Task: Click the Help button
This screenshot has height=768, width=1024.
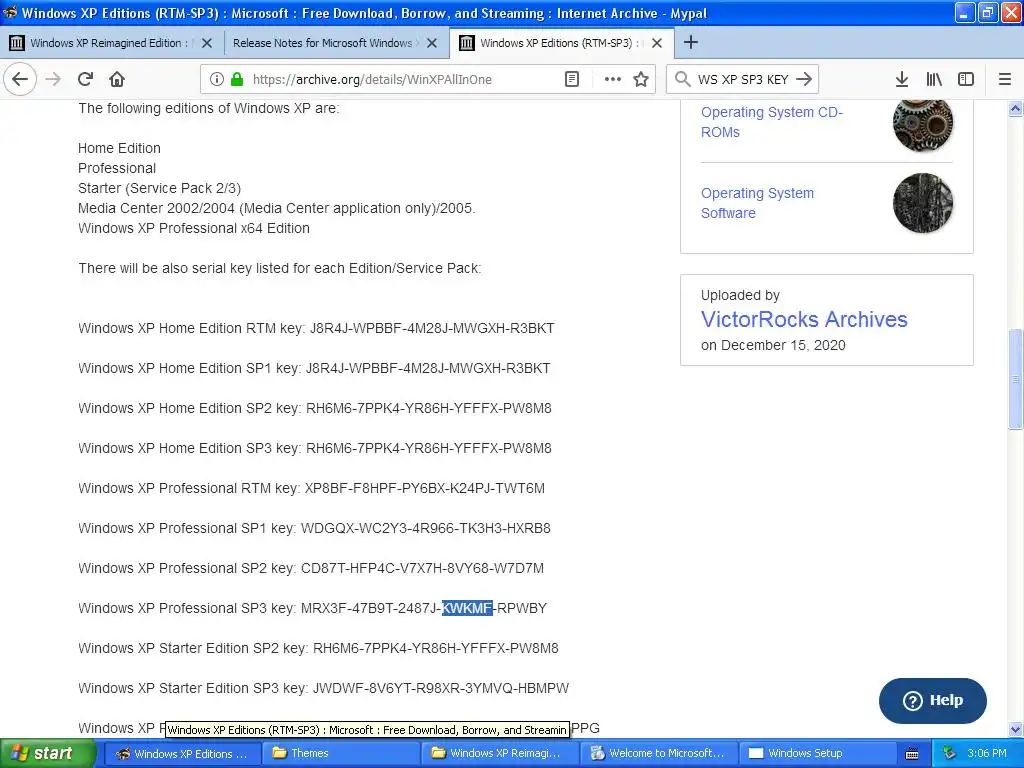Action: click(x=933, y=701)
